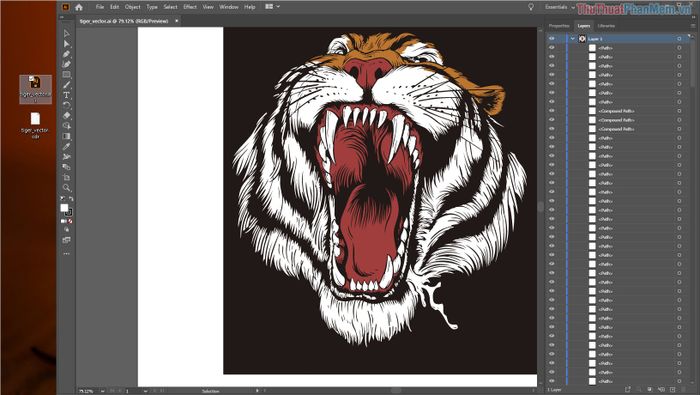Open the Window menu
The width and height of the screenshot is (700, 395).
[229, 7]
